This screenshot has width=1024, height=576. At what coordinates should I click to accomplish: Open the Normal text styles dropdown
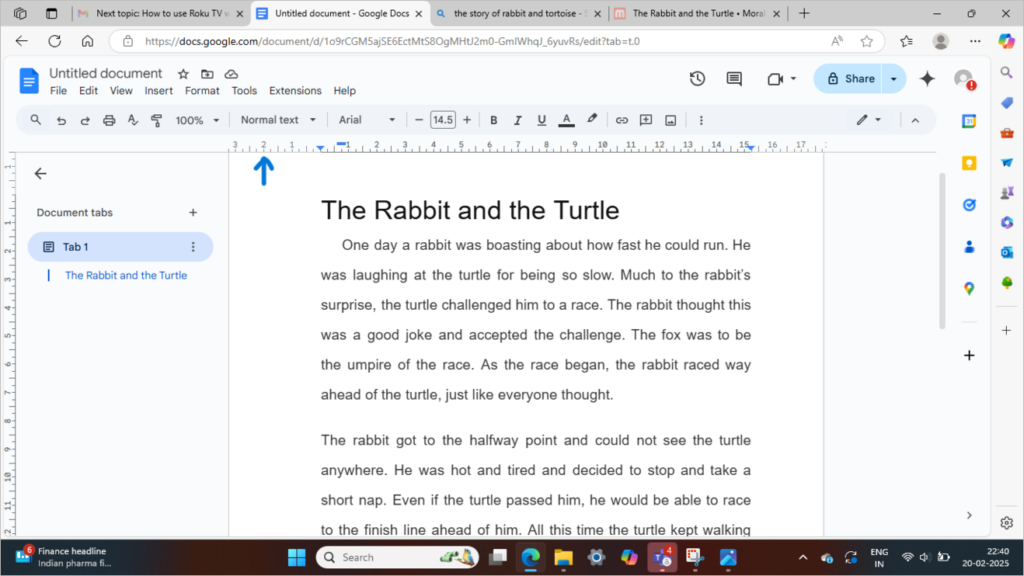(277, 119)
